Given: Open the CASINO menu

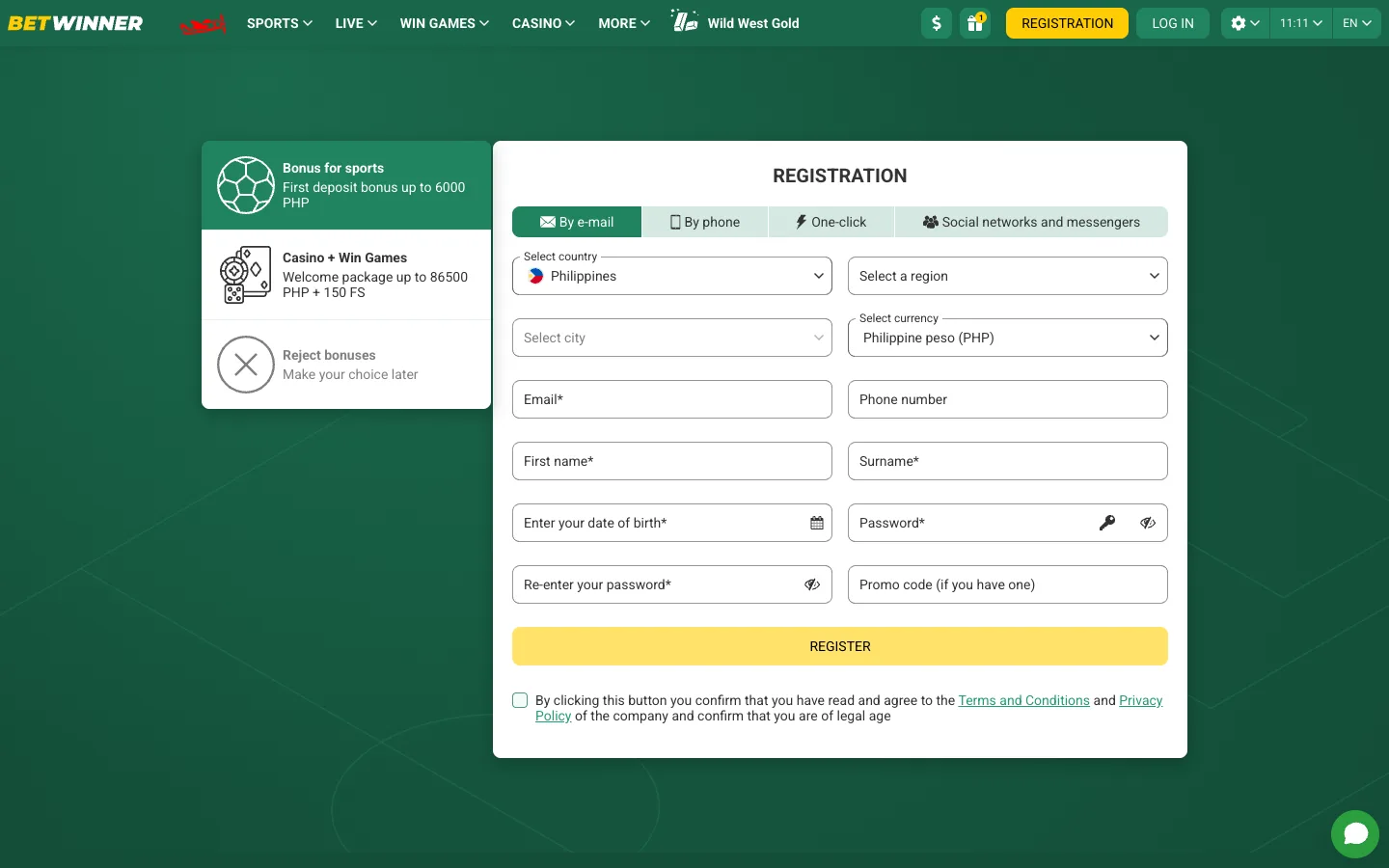Looking at the screenshot, I should [x=543, y=23].
